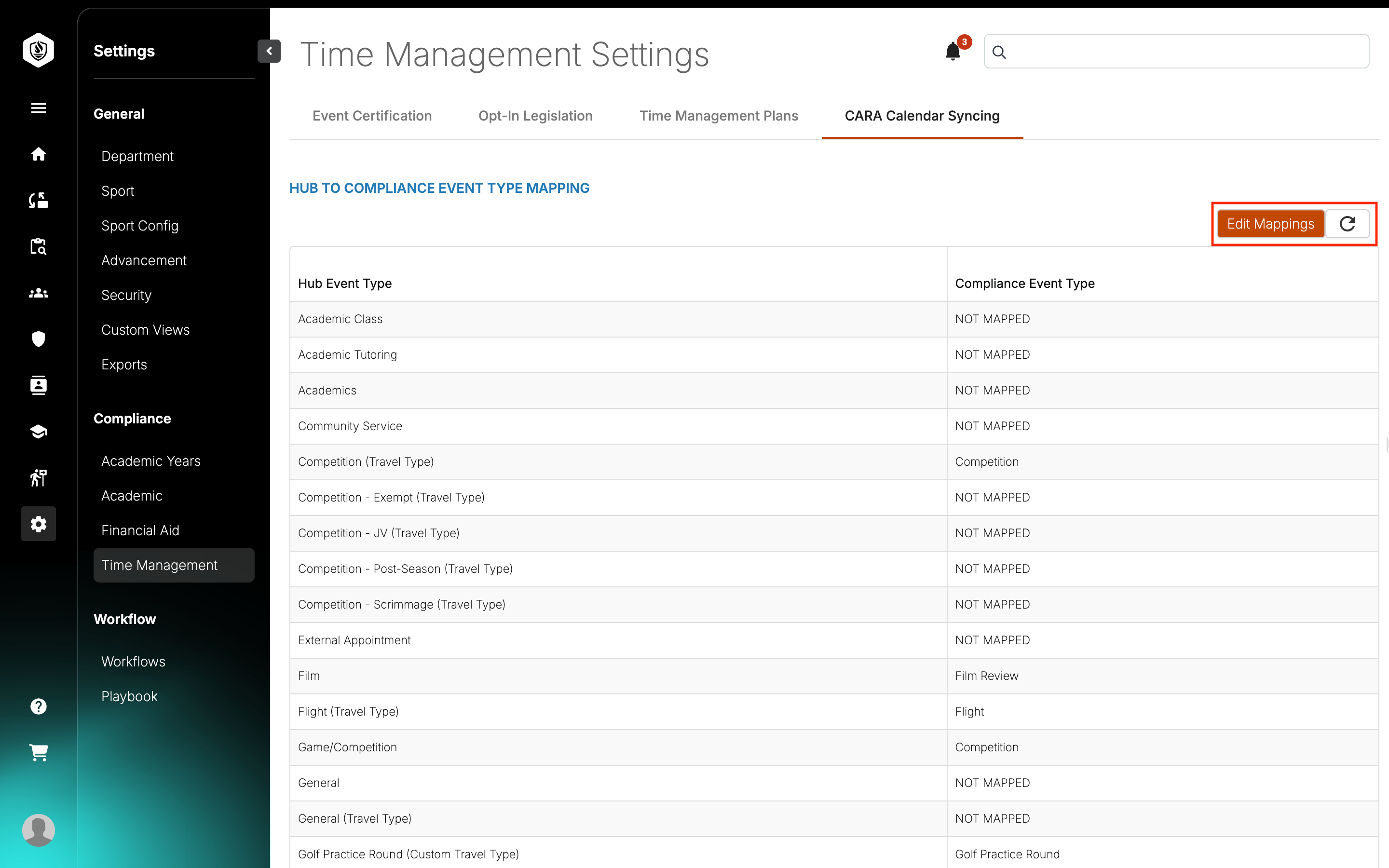Click the team roster people icon
This screenshot has width=1389, height=868.
tap(38, 293)
